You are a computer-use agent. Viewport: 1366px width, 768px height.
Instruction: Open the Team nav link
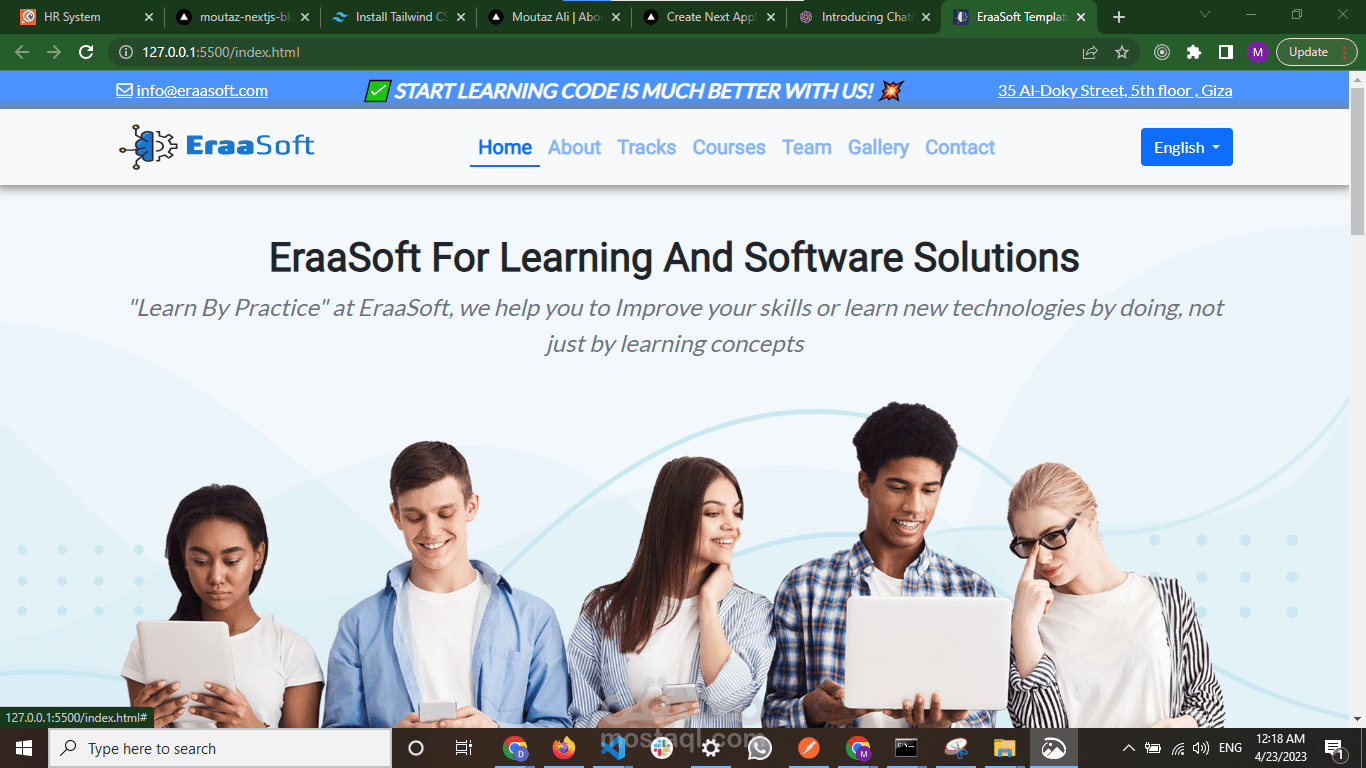[x=807, y=147]
